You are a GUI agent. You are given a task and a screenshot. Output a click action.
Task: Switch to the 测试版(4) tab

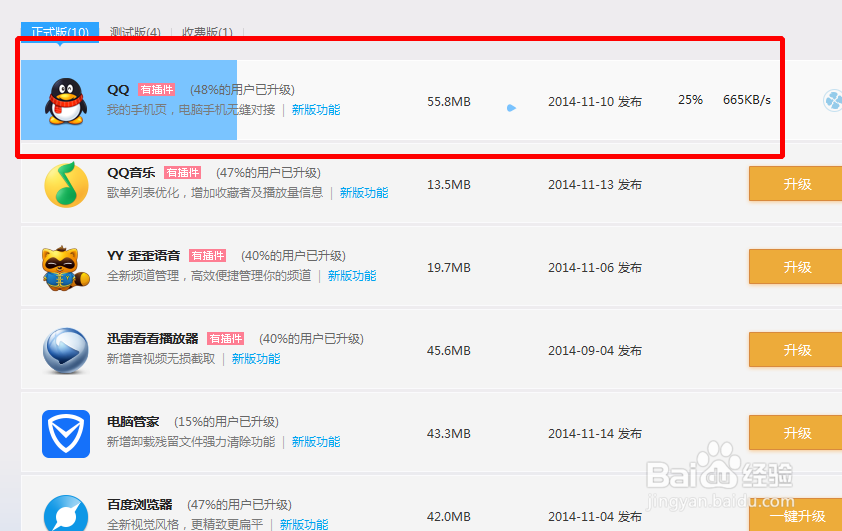[135, 32]
